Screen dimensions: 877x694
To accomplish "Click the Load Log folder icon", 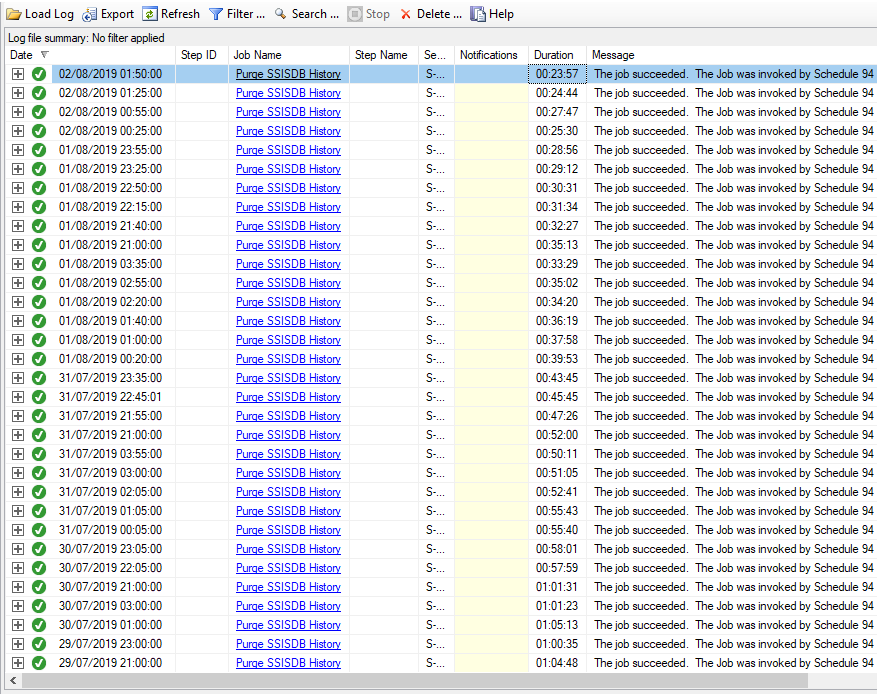I will pyautogui.click(x=14, y=14).
